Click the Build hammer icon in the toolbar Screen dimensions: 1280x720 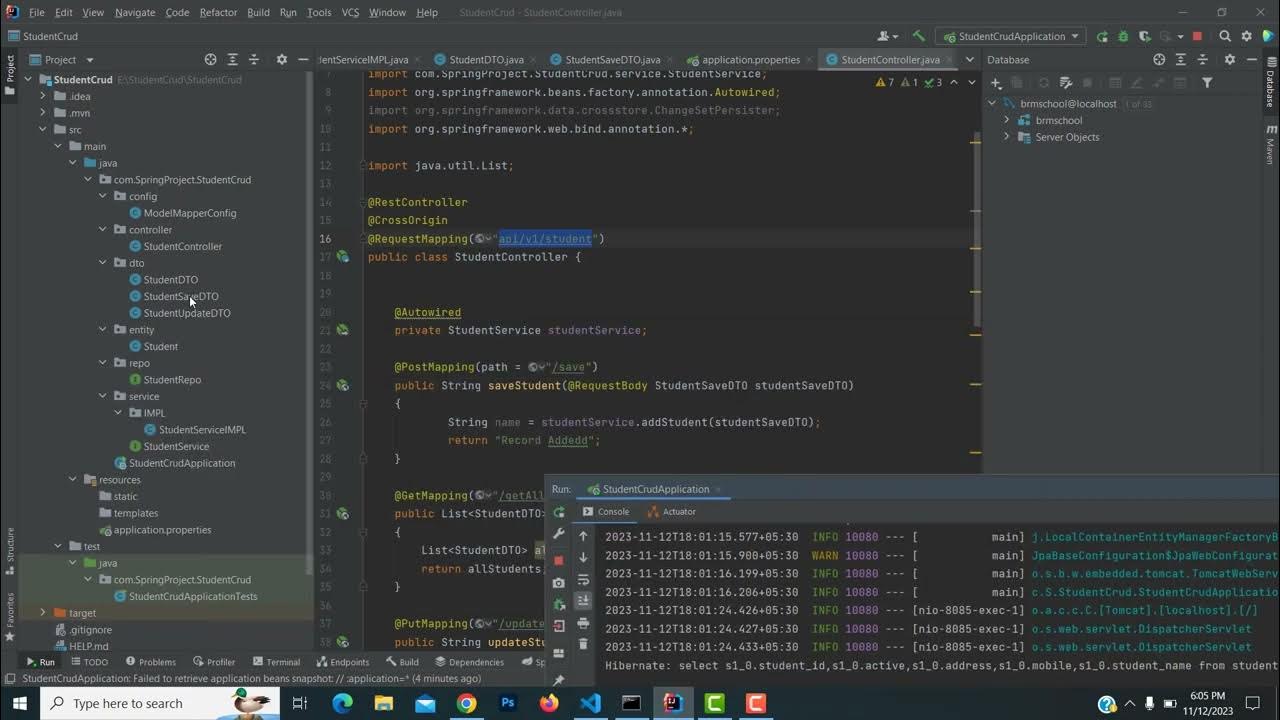(918, 36)
